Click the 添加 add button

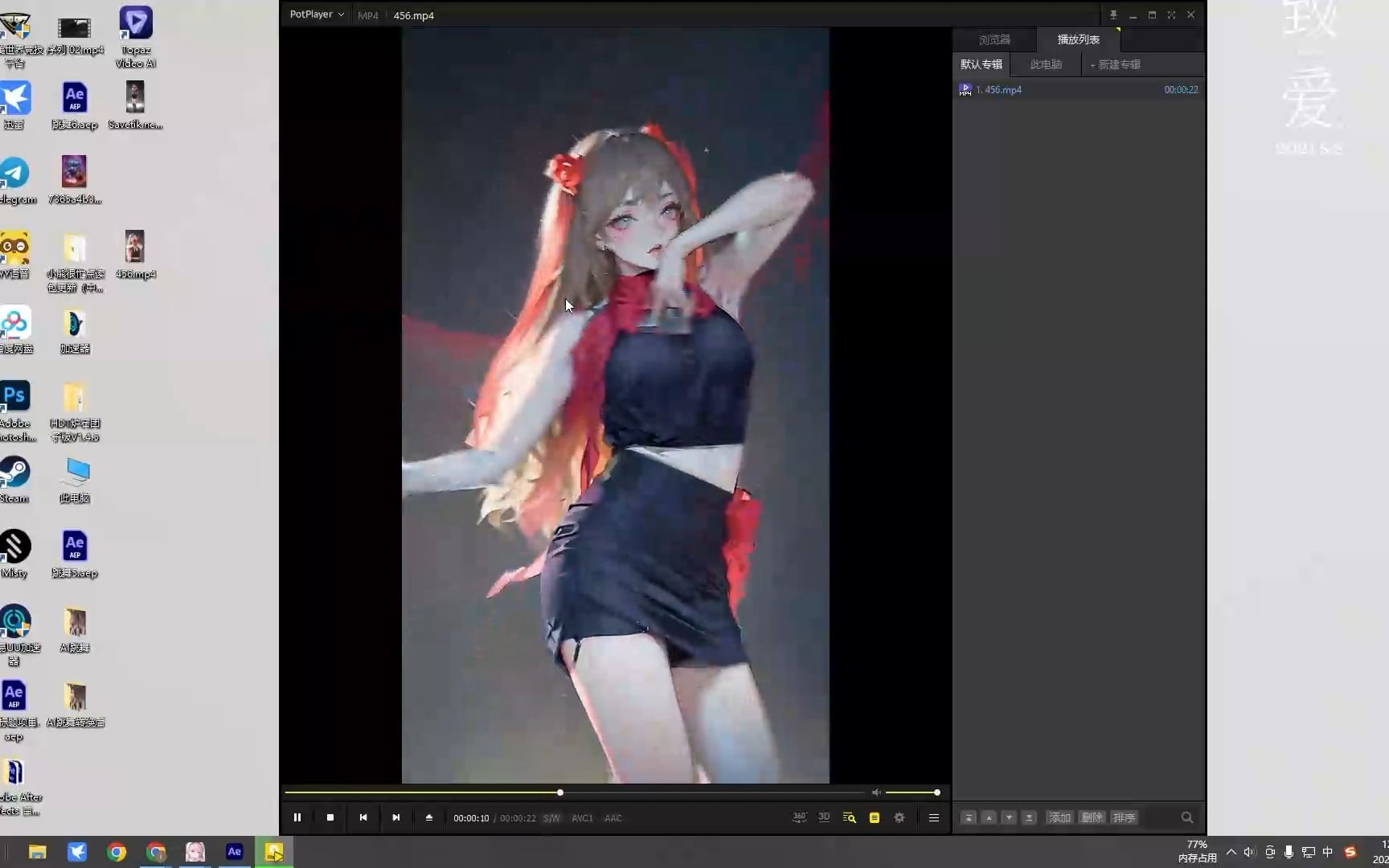1059,817
